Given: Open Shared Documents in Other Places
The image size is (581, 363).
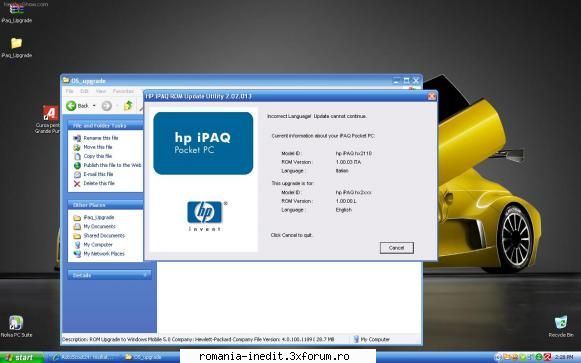Looking at the screenshot, I should pyautogui.click(x=104, y=236).
